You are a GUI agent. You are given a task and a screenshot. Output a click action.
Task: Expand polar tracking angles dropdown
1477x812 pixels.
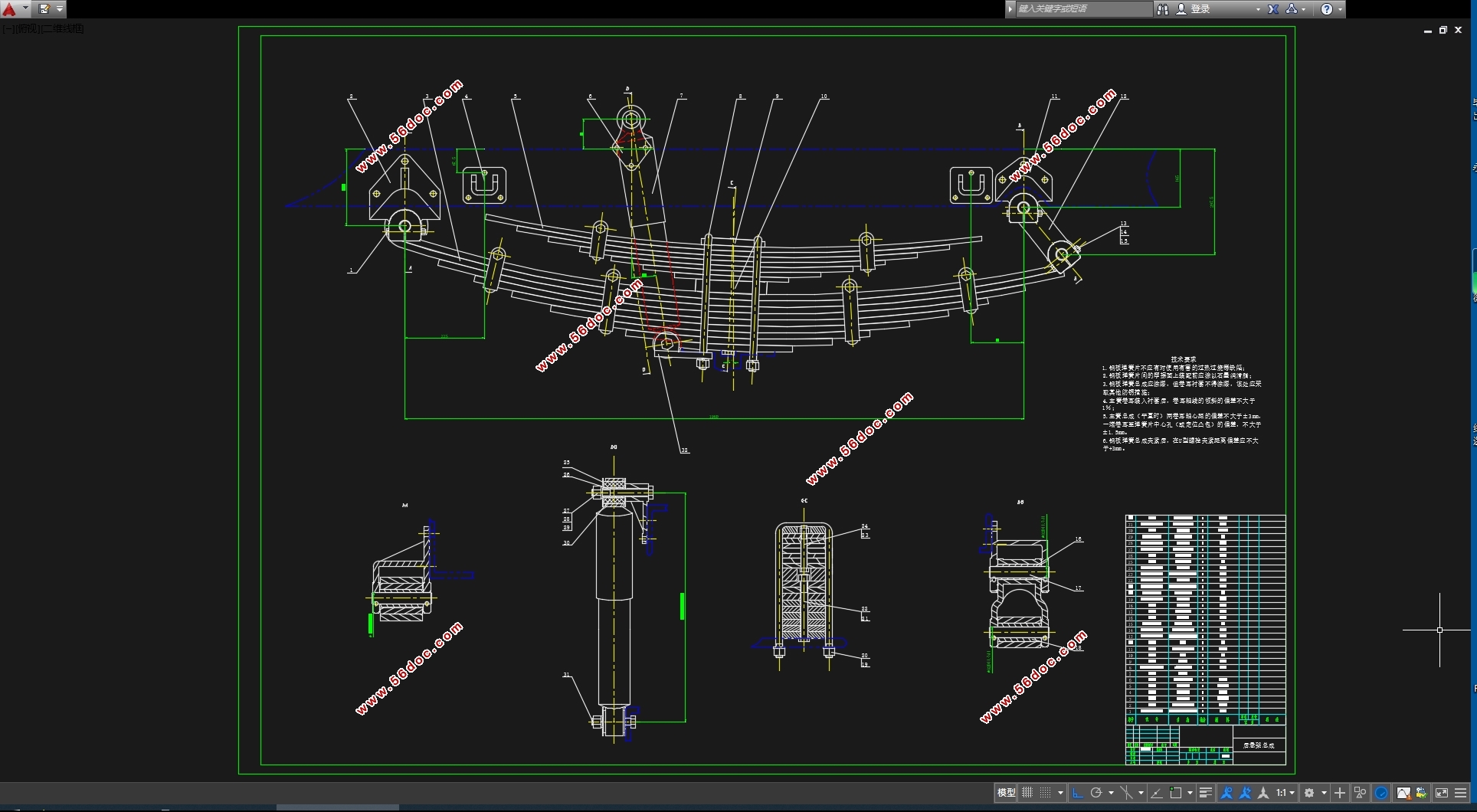(x=1111, y=793)
